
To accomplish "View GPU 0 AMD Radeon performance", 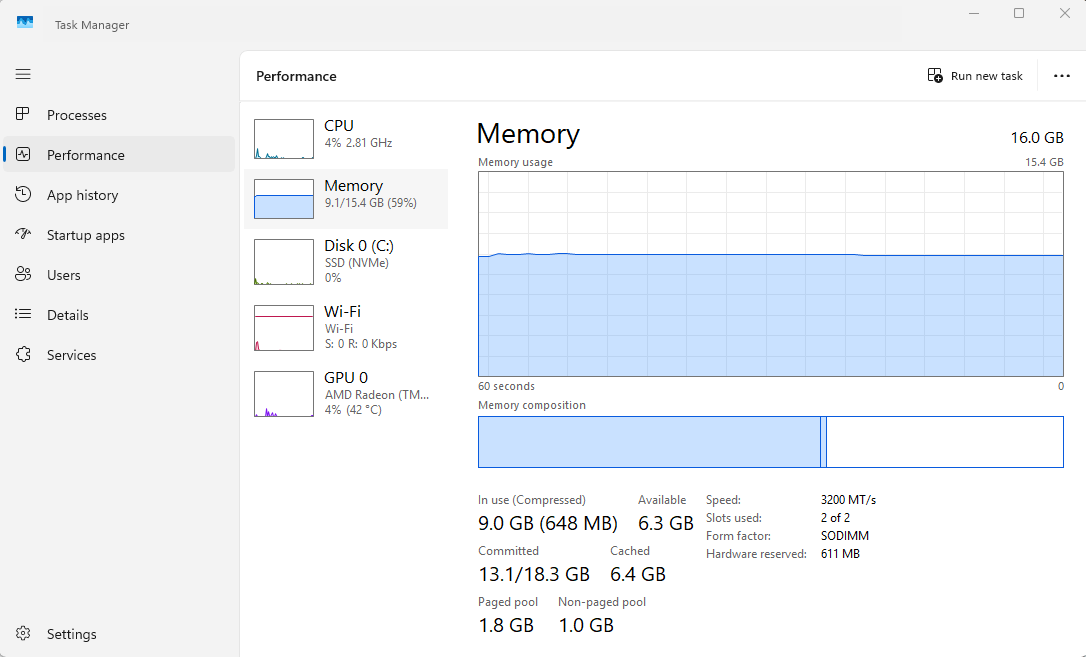I will (346, 393).
